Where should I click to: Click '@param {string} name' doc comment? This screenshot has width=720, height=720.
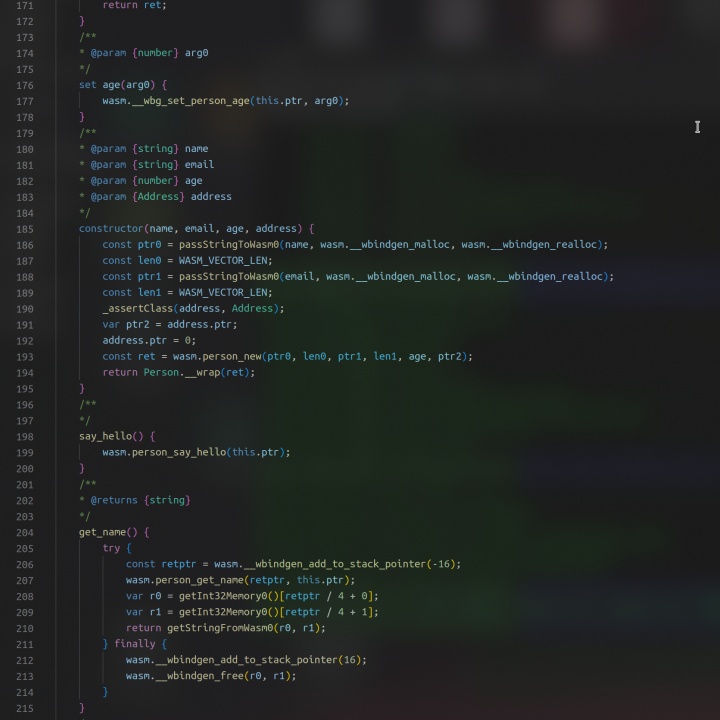click(x=149, y=149)
